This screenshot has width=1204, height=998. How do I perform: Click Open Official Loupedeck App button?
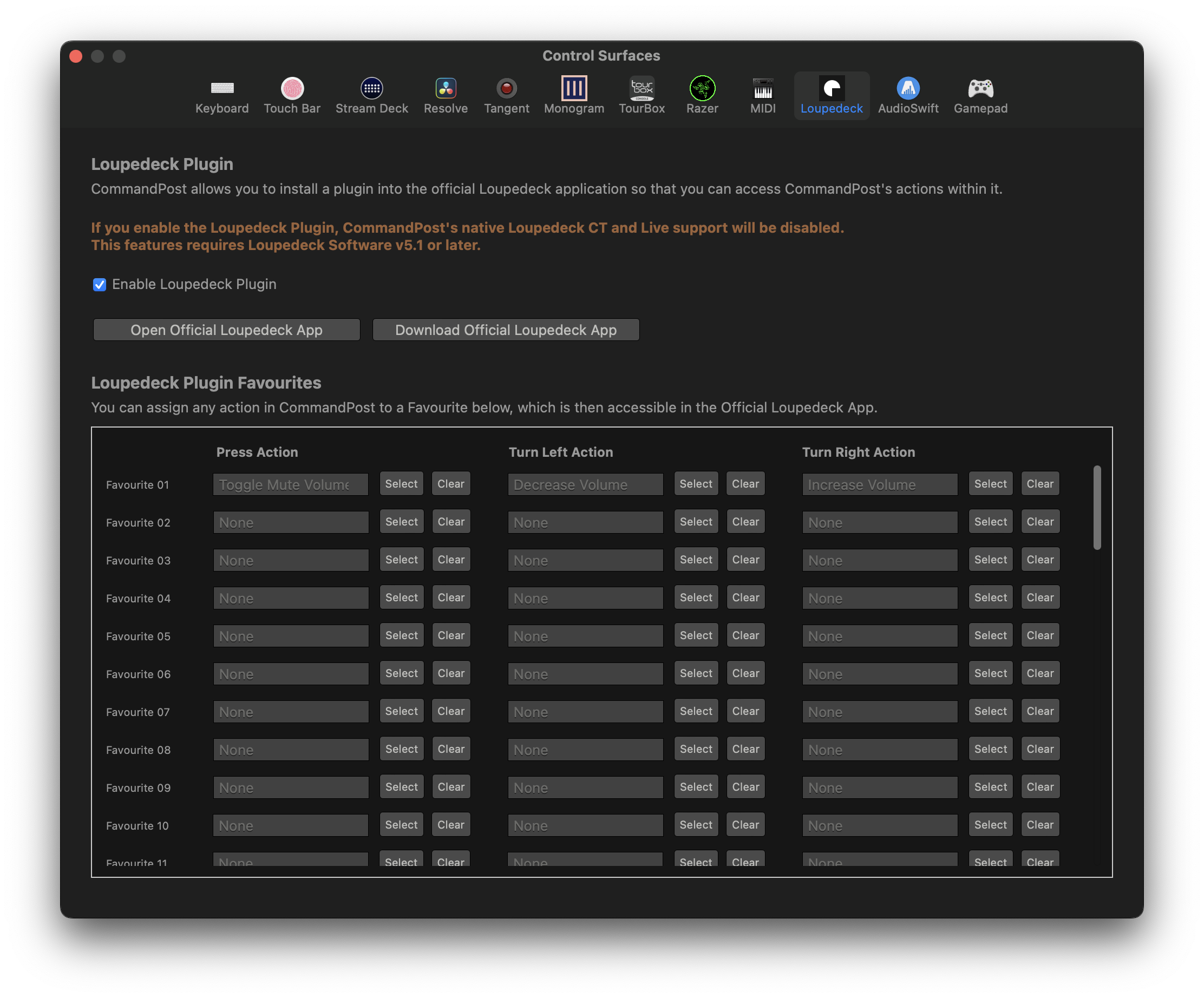(226, 330)
